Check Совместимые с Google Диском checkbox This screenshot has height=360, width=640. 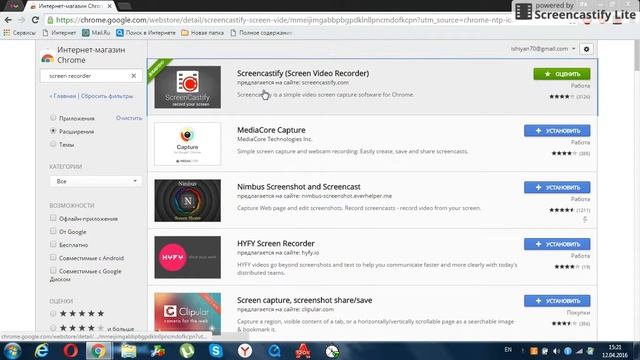pyautogui.click(x=53, y=270)
